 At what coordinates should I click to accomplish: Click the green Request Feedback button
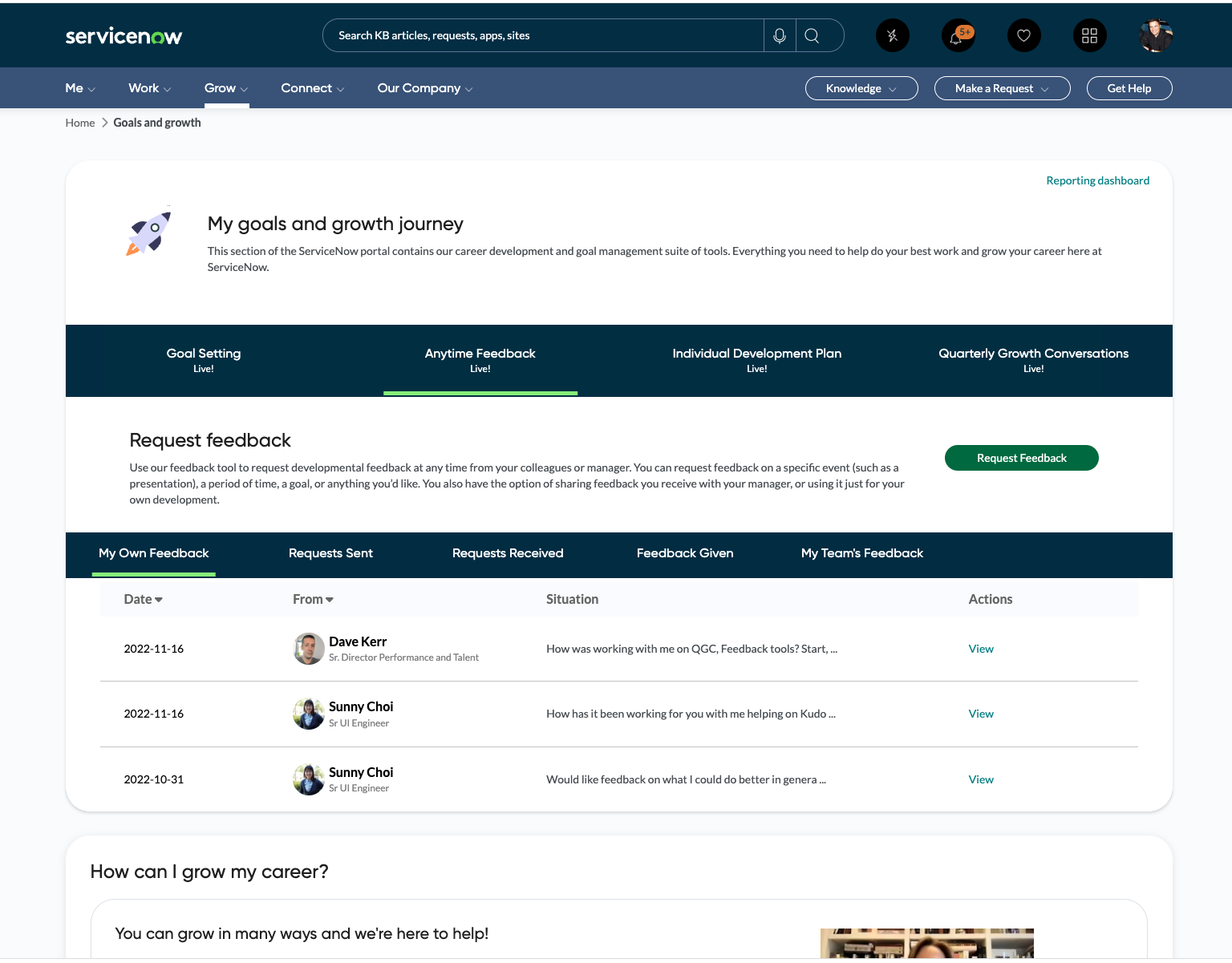pyautogui.click(x=1022, y=458)
